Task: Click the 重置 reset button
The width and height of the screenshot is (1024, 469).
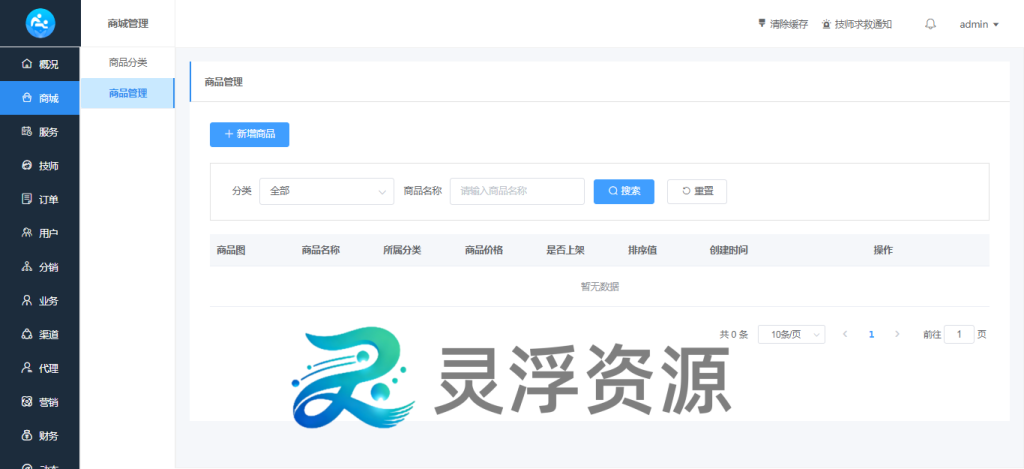Action: [697, 191]
